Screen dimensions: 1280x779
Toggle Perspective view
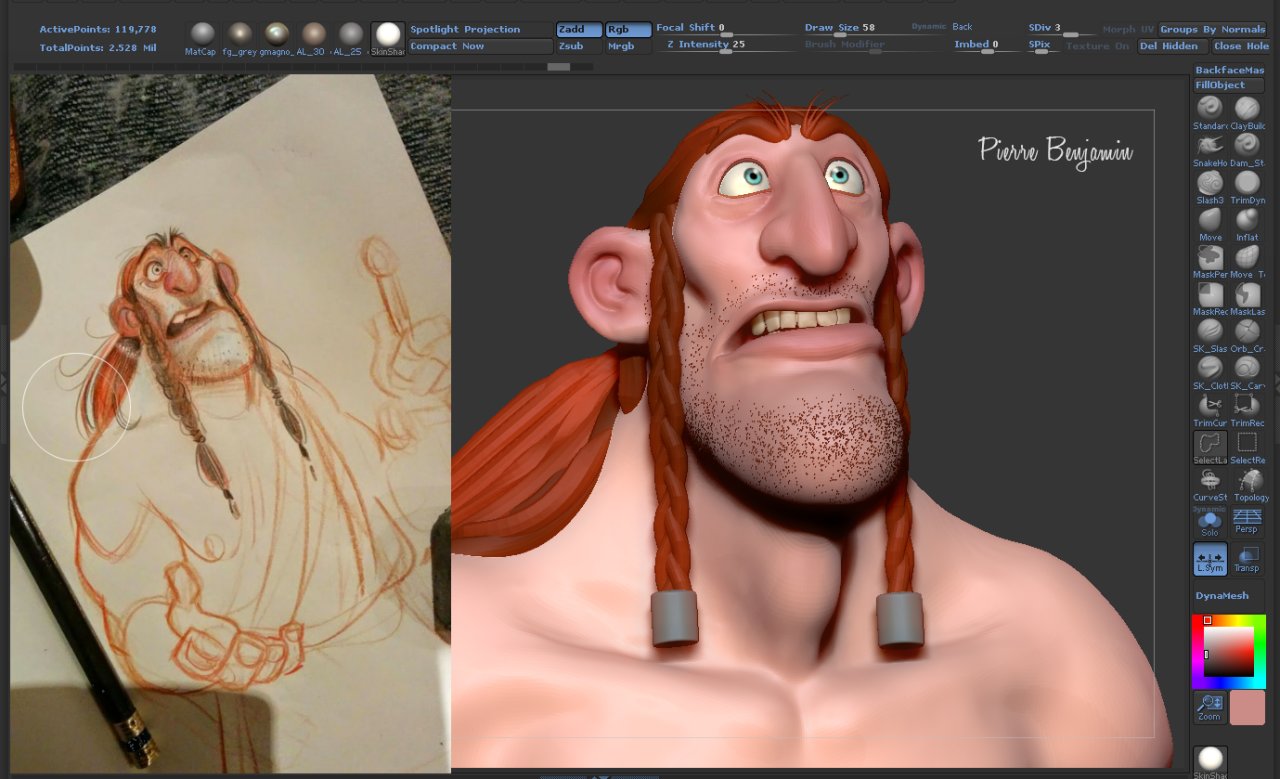[x=1247, y=523]
